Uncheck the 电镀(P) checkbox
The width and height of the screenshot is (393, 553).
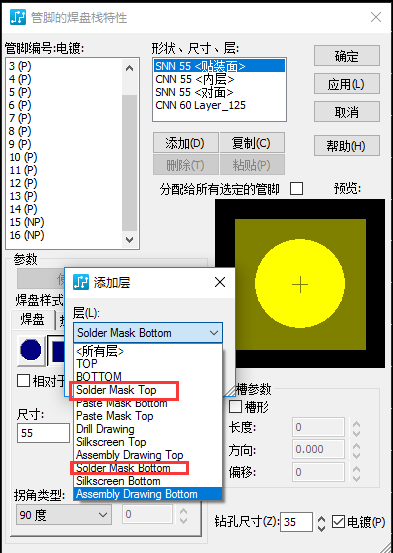click(338, 522)
